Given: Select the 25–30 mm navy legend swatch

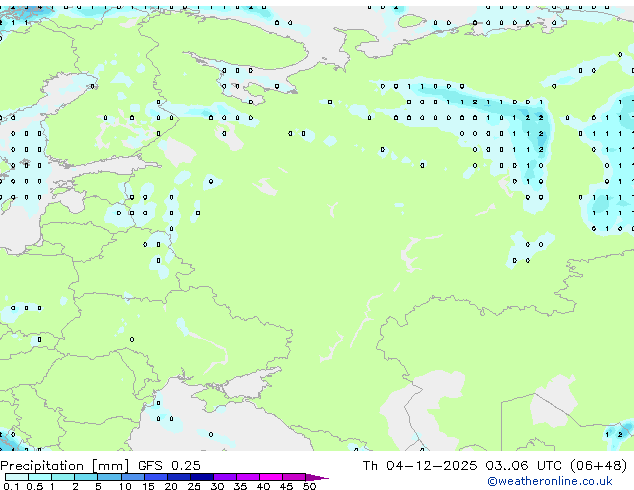Looking at the screenshot, I should (201, 477).
